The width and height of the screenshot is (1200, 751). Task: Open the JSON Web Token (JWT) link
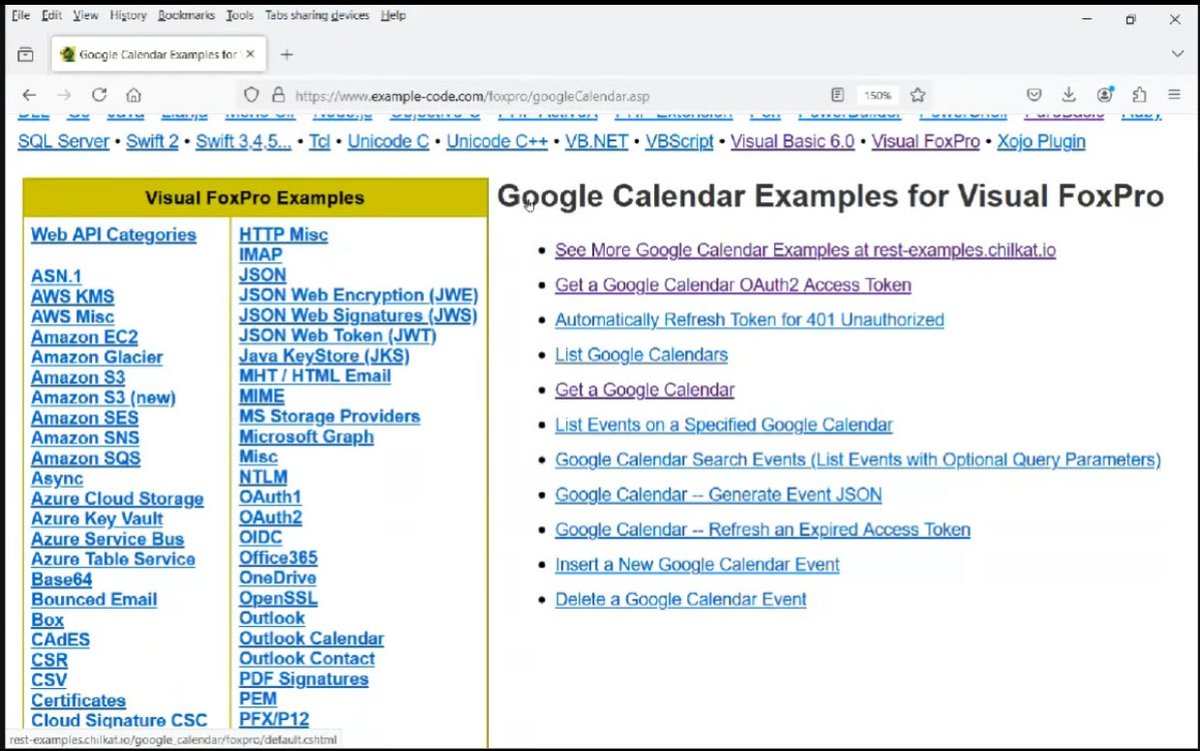tap(337, 336)
